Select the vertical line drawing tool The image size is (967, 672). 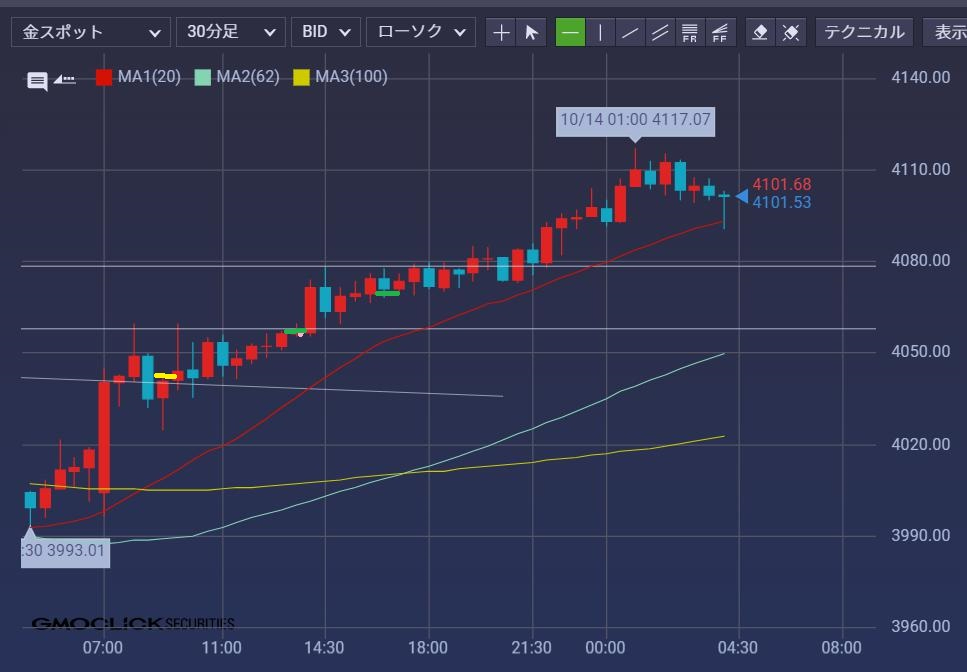point(600,32)
